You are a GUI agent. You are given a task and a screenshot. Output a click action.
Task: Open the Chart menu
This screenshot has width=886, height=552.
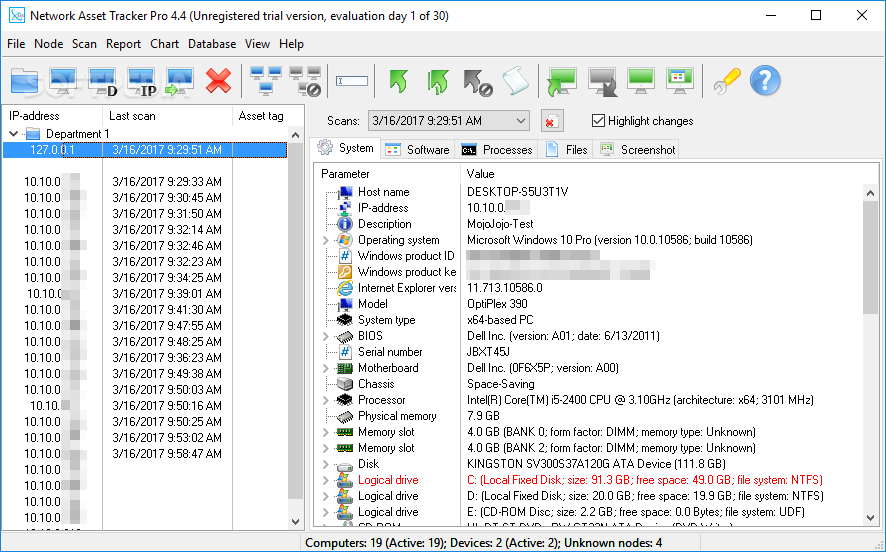click(164, 44)
